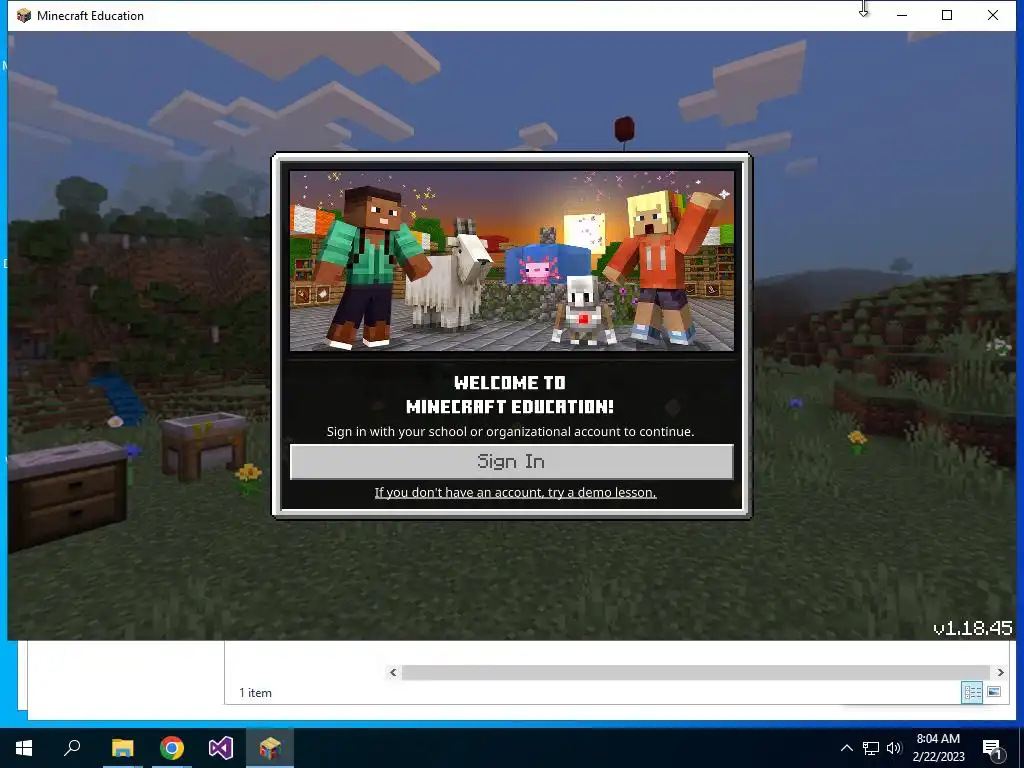1024x768 pixels.
Task: Switch File Explorer to large icons view
Action: click(x=994, y=692)
